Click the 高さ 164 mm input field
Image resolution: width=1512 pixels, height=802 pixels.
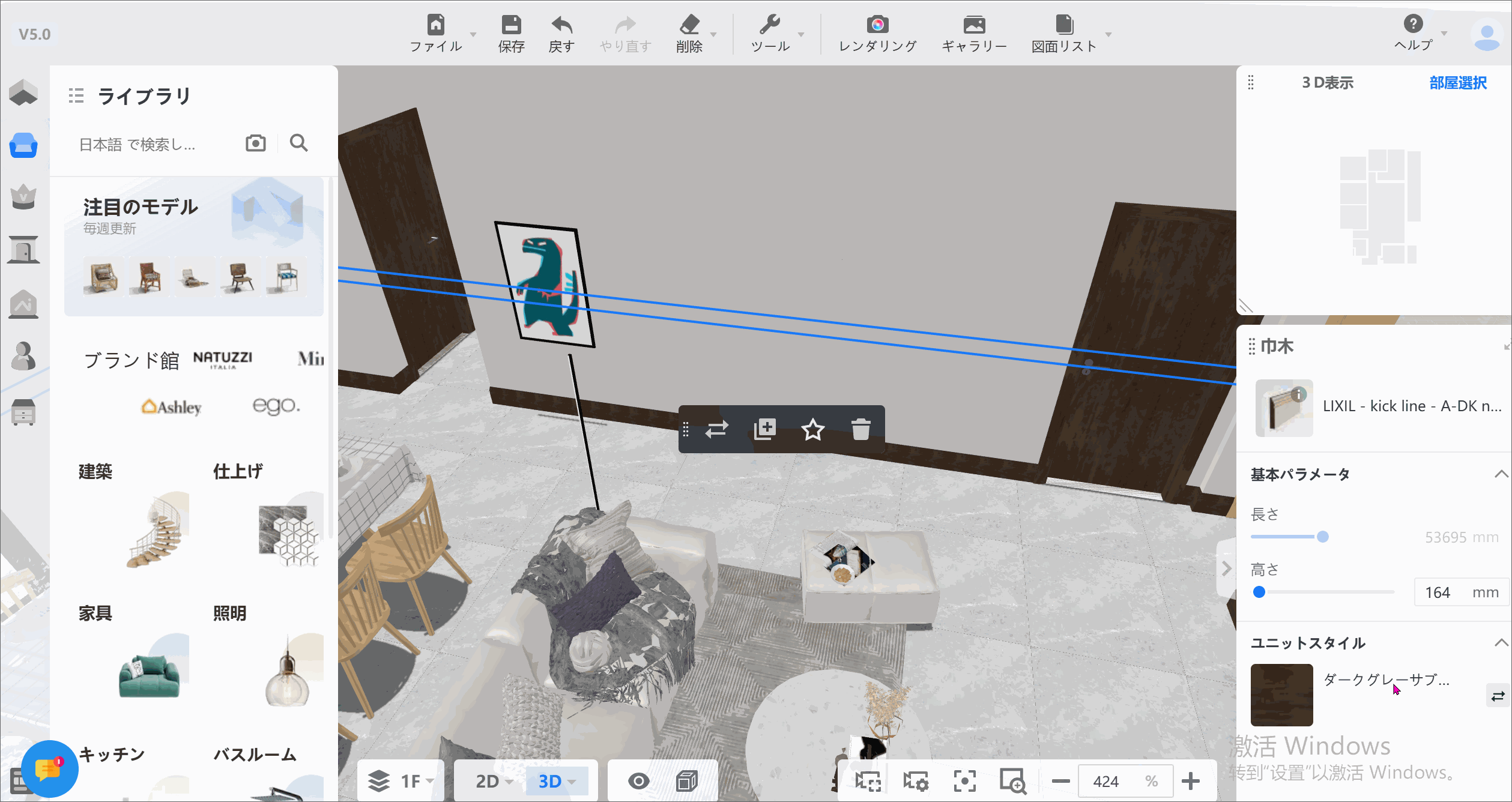point(1462,592)
